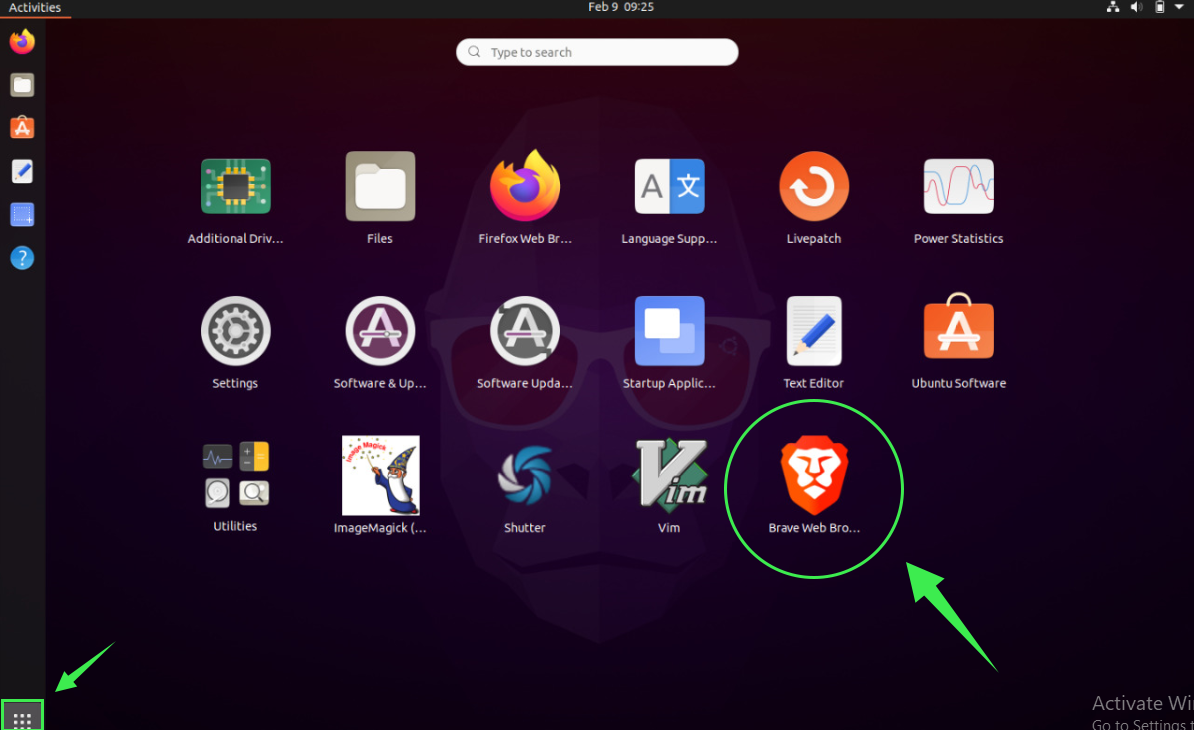Click the network status icon
Viewport: 1194px width, 730px height.
[x=1113, y=7]
